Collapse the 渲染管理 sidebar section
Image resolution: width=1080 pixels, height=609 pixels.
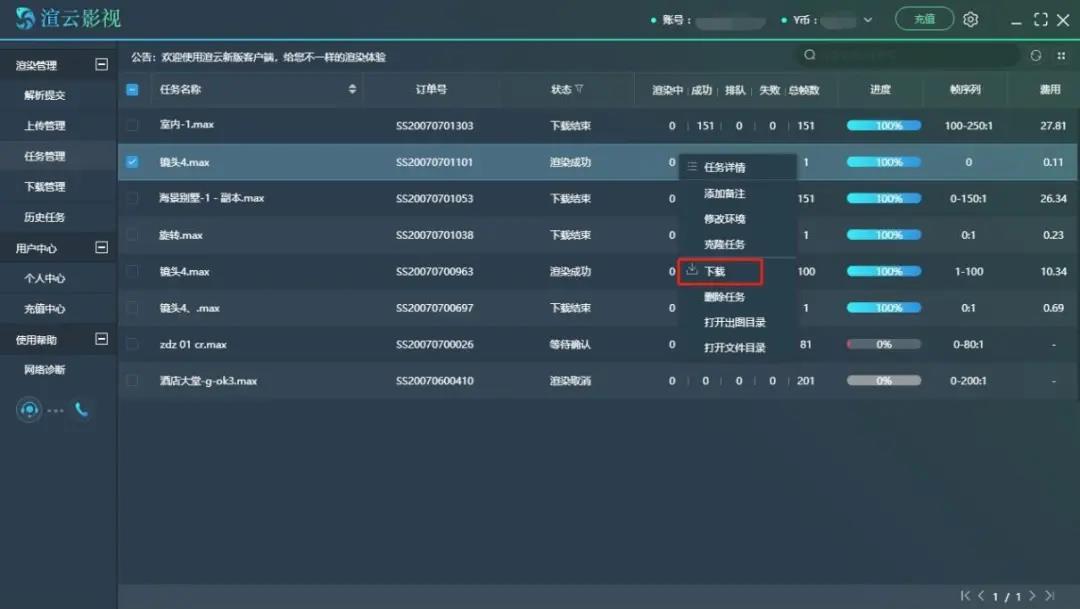point(101,64)
